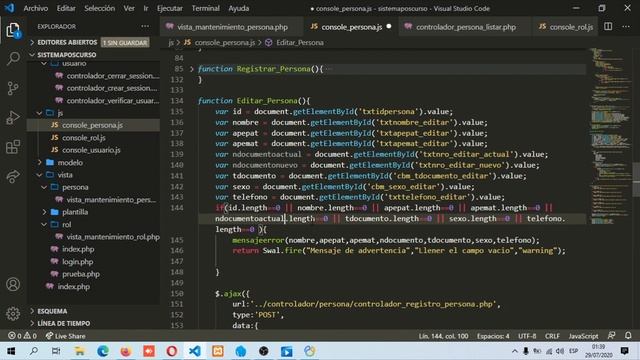Expand the Esquema section
This screenshot has width=640, height=360.
52,311
